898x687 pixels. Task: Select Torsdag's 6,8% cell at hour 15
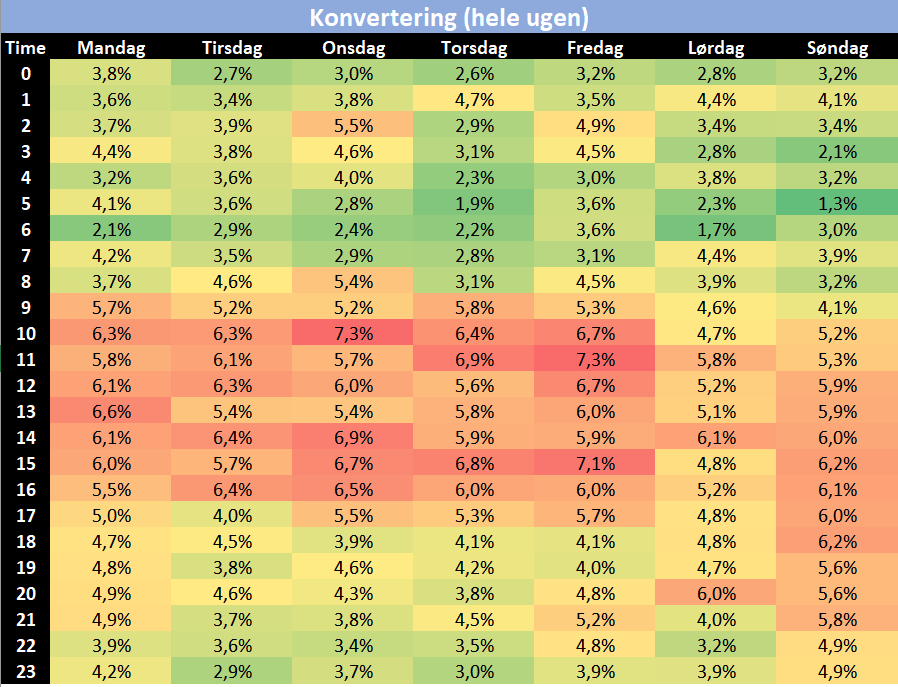point(474,463)
